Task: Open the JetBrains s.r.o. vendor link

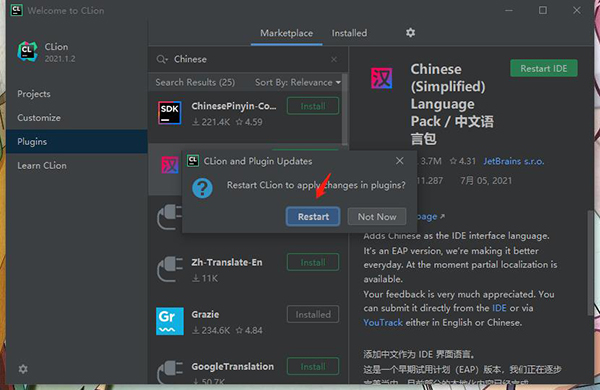Action: click(513, 161)
